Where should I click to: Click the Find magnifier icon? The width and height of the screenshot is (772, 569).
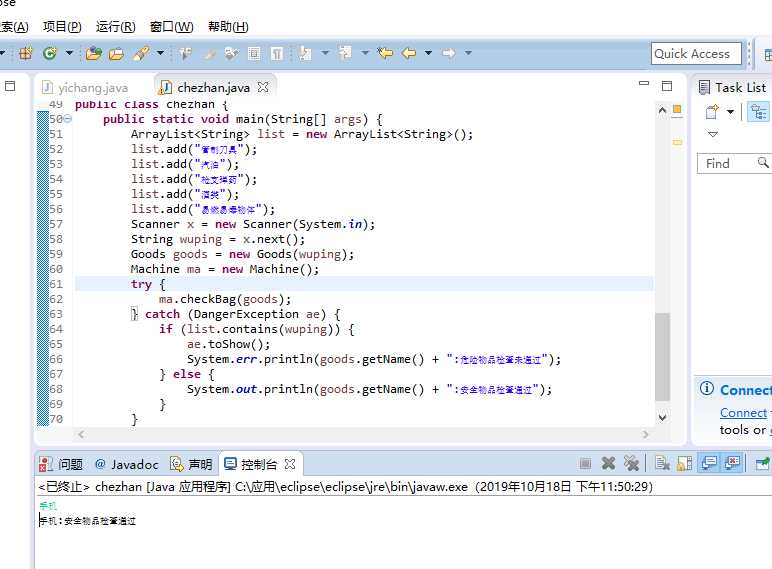coord(763,162)
